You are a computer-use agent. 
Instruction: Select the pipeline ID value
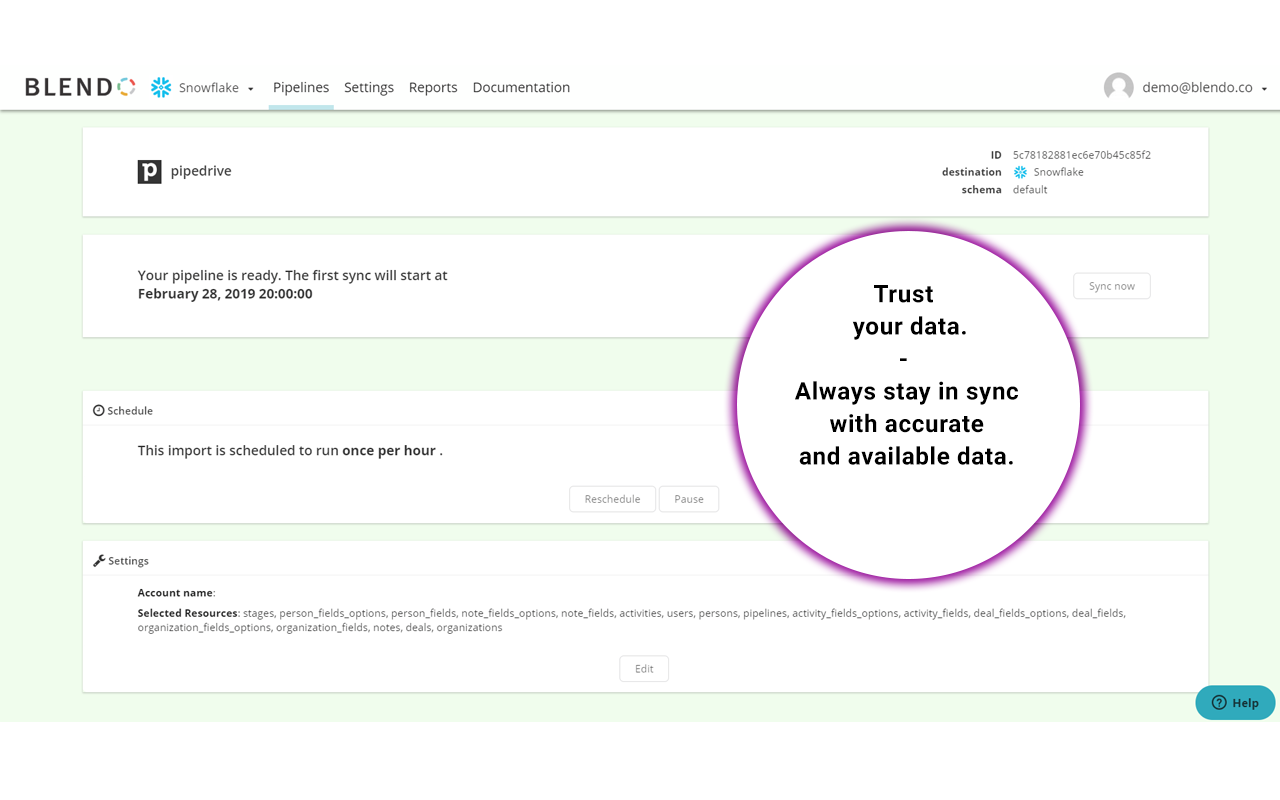pyautogui.click(x=1081, y=155)
